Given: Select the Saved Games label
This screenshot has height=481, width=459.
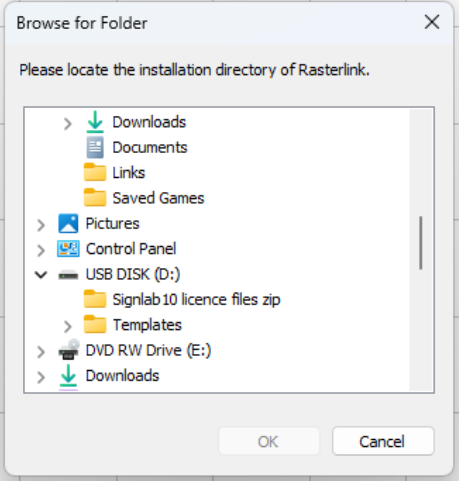Looking at the screenshot, I should (158, 198).
